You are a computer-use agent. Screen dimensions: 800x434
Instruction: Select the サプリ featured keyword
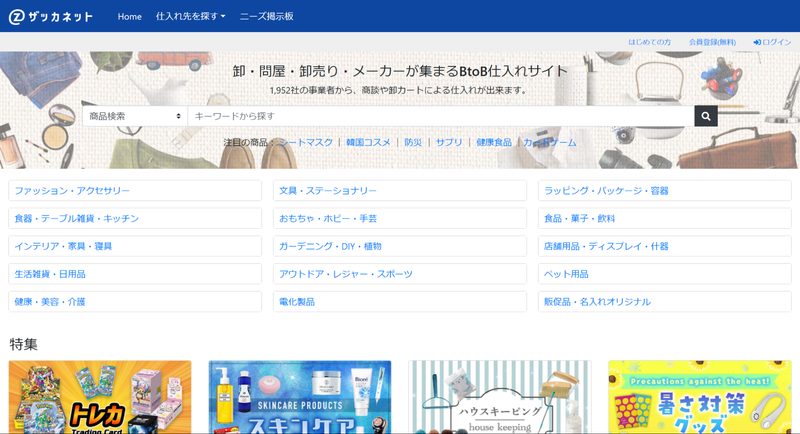click(x=448, y=142)
